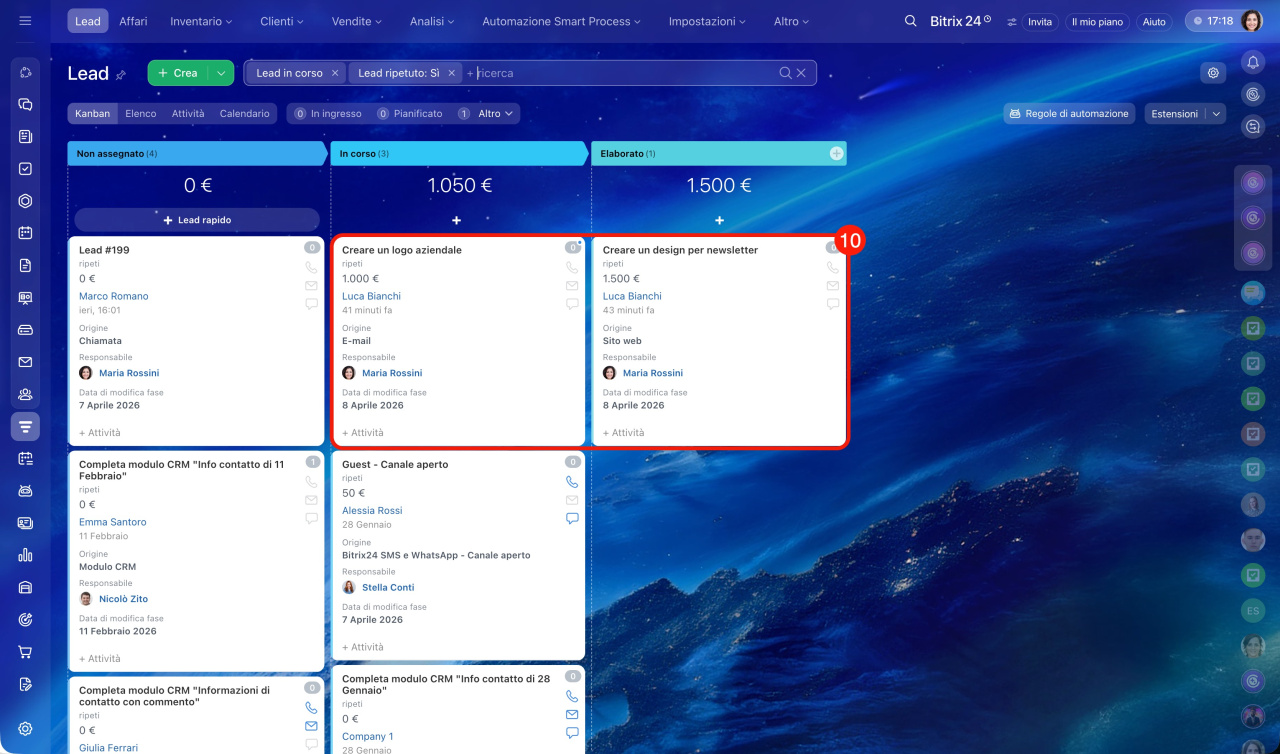1280x754 pixels.
Task: Open the search magnifier in top bar
Action: (x=910, y=21)
